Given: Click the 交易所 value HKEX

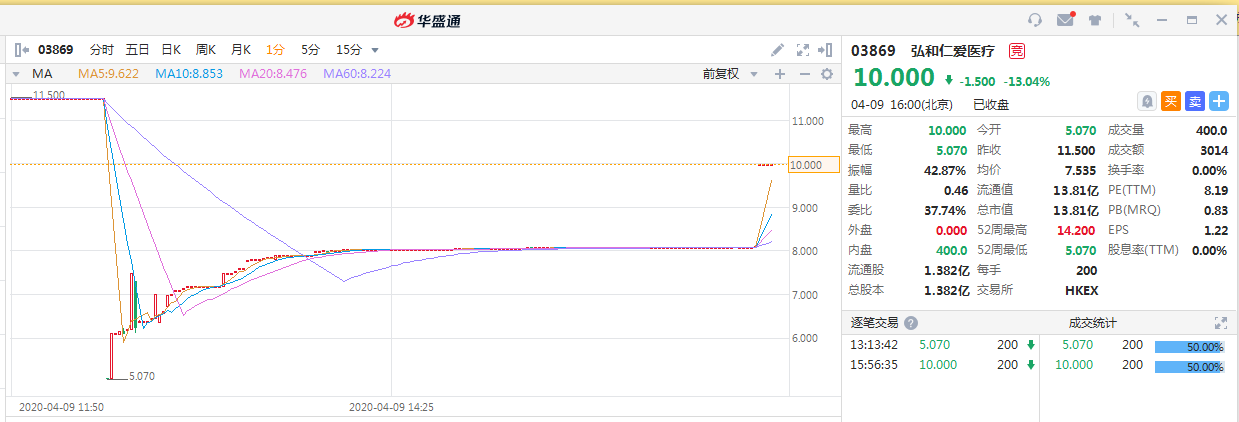Looking at the screenshot, I should 1083,290.
